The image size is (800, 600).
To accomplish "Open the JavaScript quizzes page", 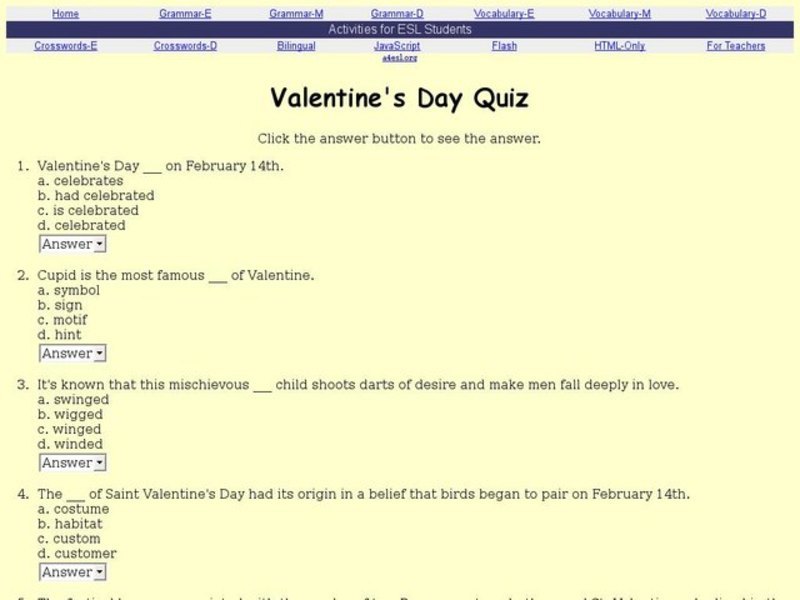I will pyautogui.click(x=399, y=45).
